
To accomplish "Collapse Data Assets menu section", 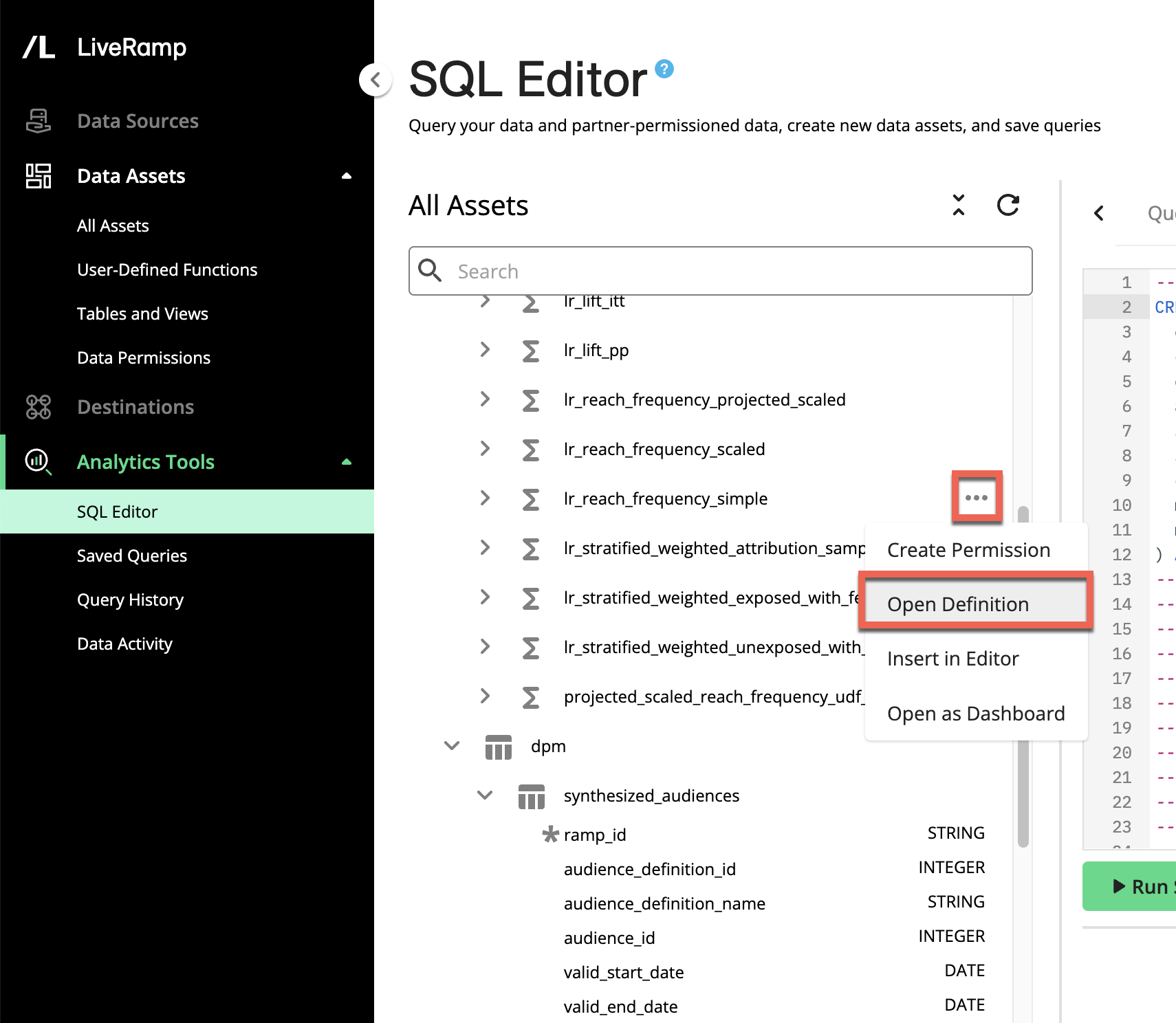I will pos(347,176).
